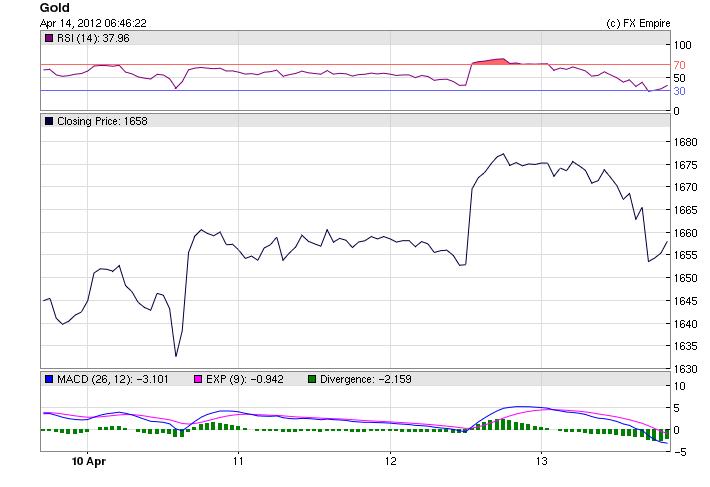Click the red shaded RSI overbought area
710x487 pixels.
pyautogui.click(x=493, y=62)
